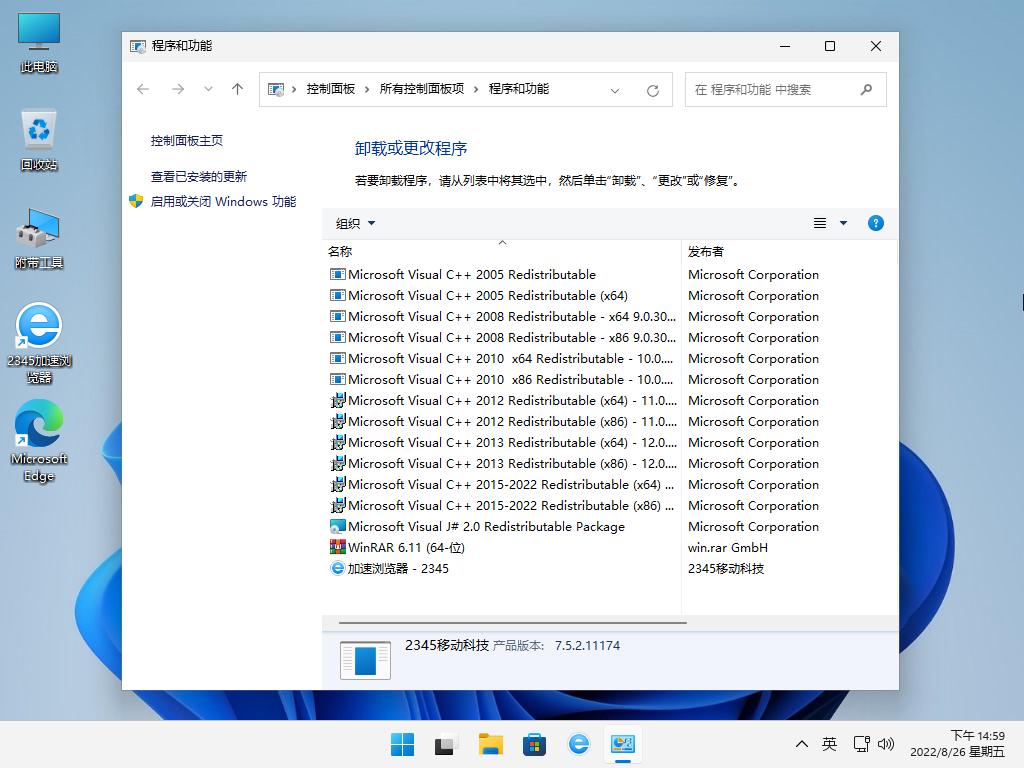The image size is (1024, 768).
Task: Select Visual C++ 2013 Redistributable (x64) entry
Action: pyautogui.click(x=503, y=442)
